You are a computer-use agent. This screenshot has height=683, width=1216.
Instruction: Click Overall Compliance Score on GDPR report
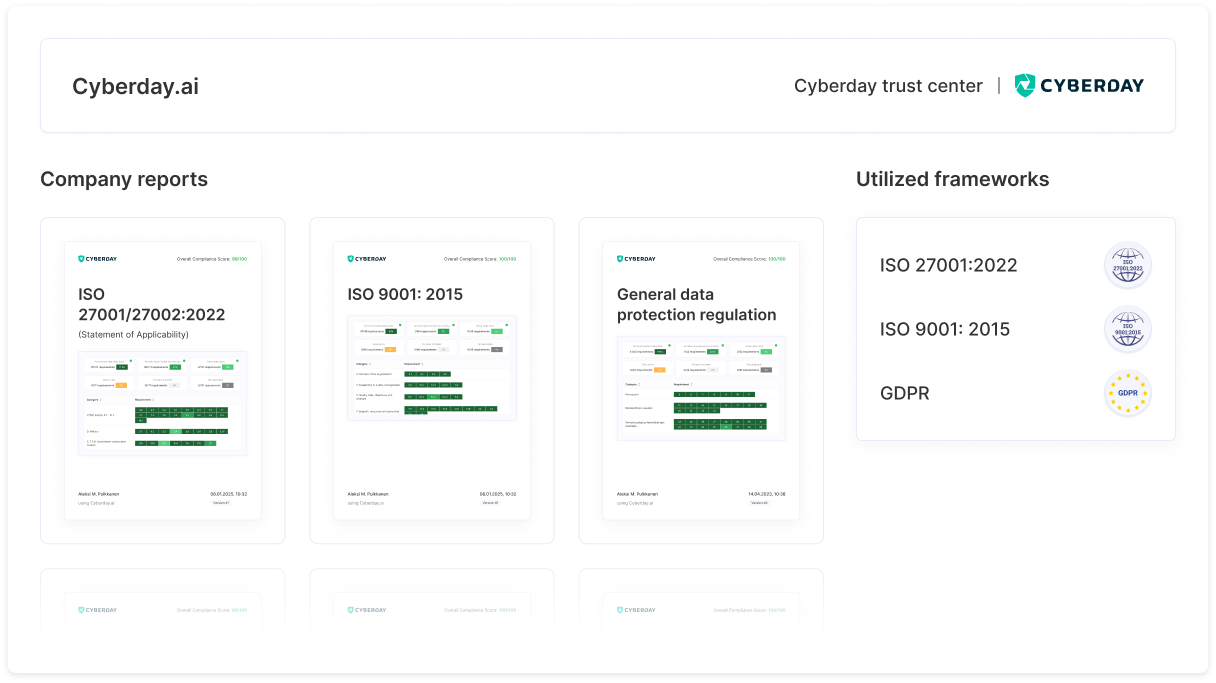pos(749,259)
